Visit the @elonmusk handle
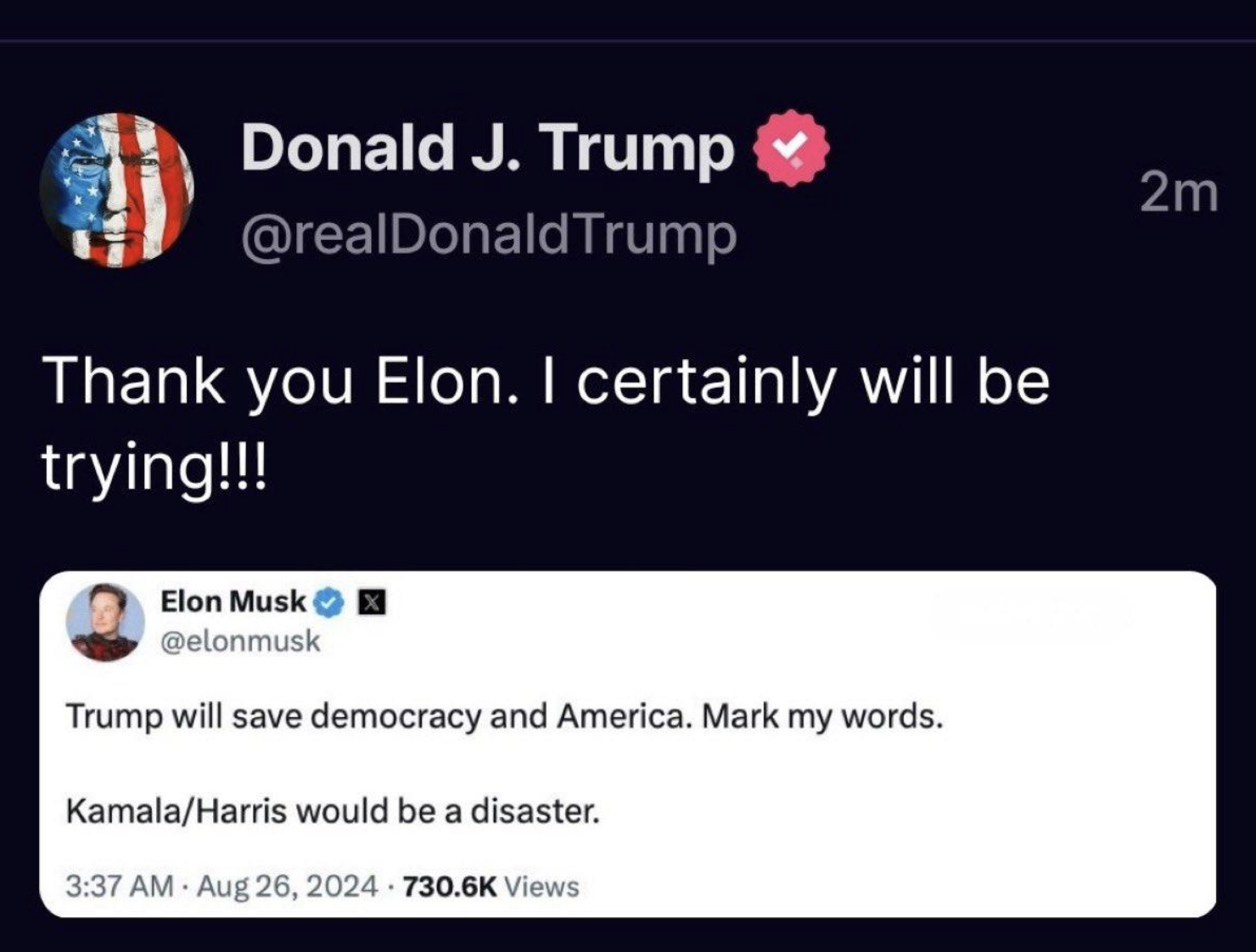The image size is (1256, 952). pos(241,641)
